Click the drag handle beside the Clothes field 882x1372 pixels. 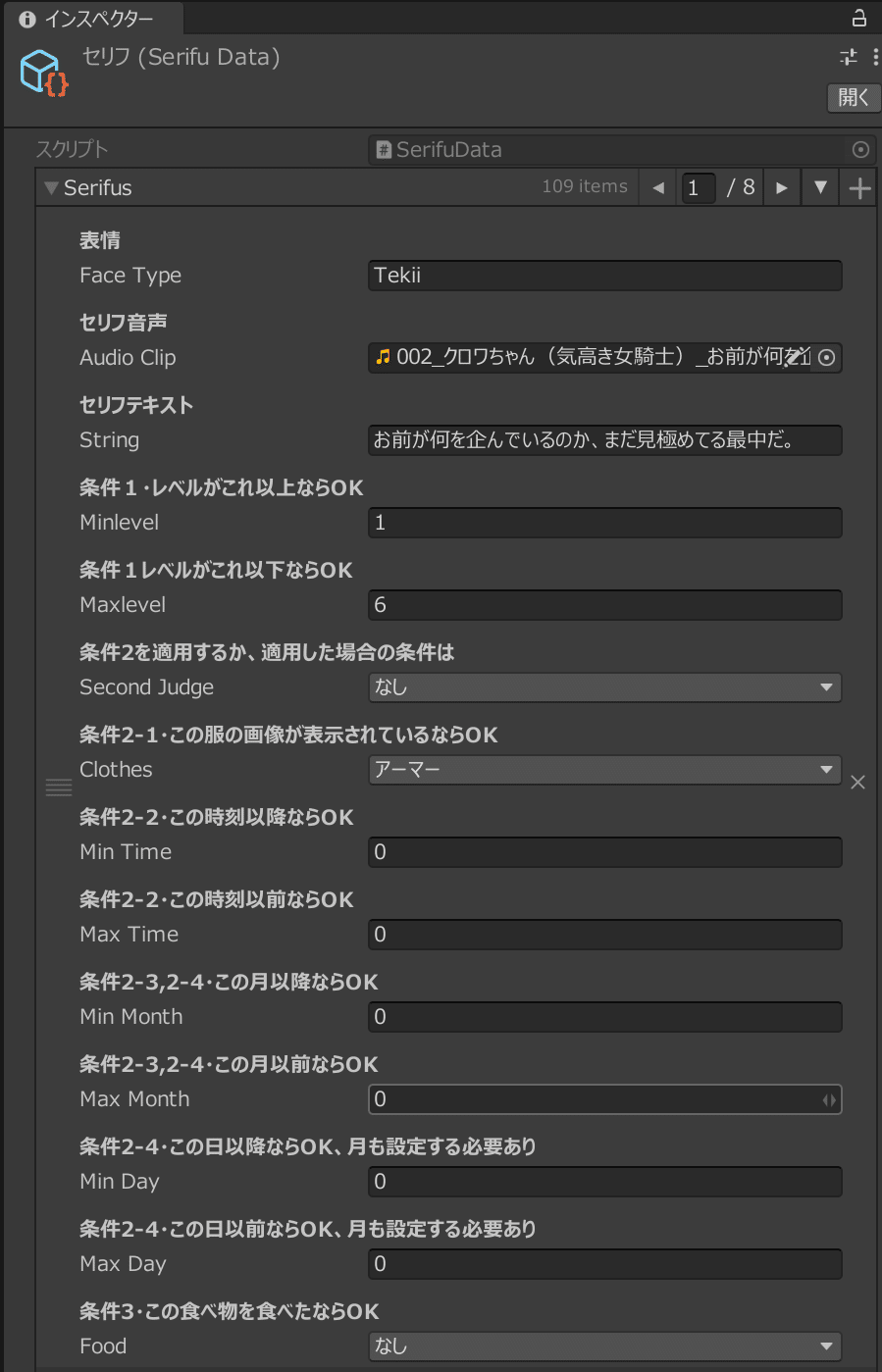pyautogui.click(x=59, y=787)
